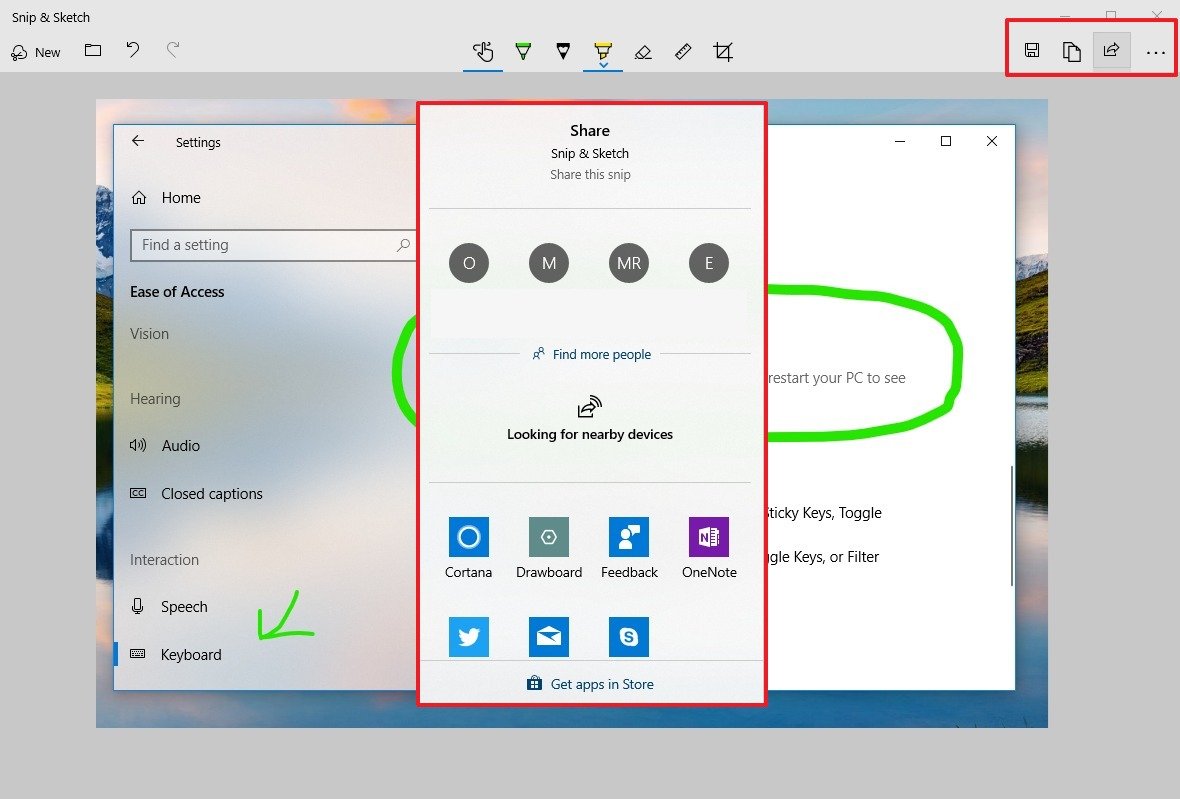
Task: Open the See more ellipsis menu
Action: 1155,53
